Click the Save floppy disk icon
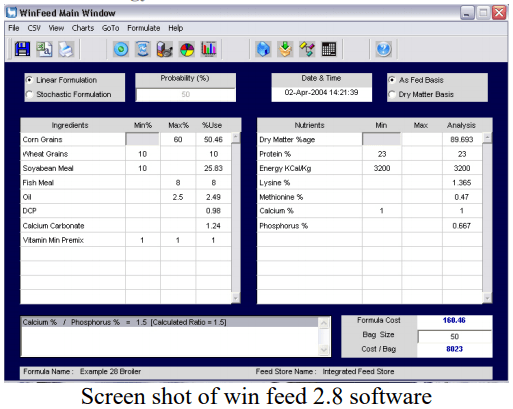The height and width of the screenshot is (409, 513). tap(22, 49)
